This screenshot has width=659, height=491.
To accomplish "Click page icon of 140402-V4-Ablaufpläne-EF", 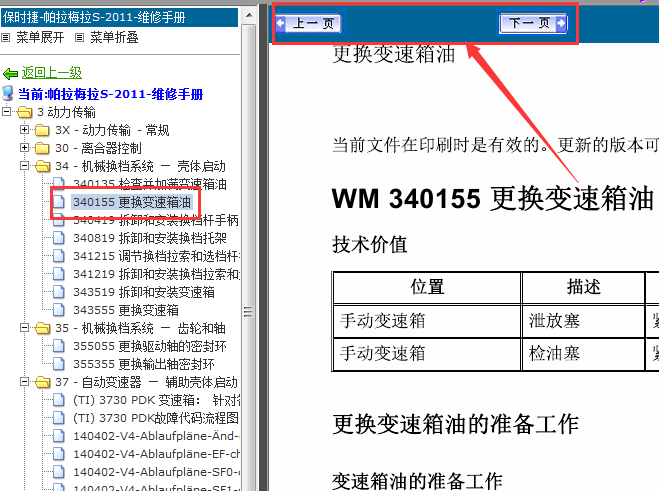I will [59, 454].
